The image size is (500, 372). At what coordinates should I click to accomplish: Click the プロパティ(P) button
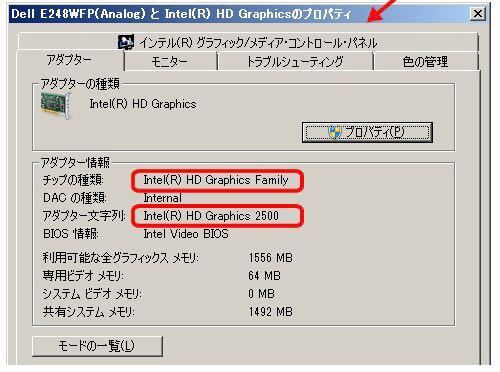point(367,132)
